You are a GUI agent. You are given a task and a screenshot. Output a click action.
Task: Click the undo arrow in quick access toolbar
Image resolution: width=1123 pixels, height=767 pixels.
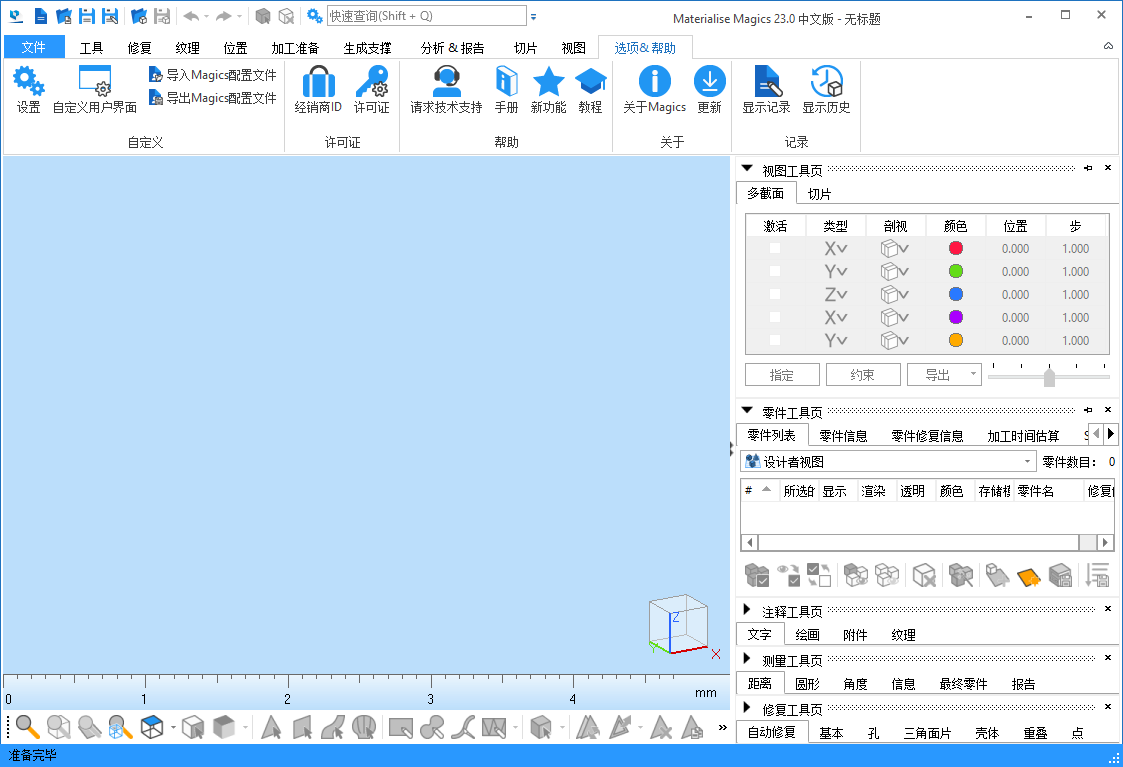tap(191, 16)
